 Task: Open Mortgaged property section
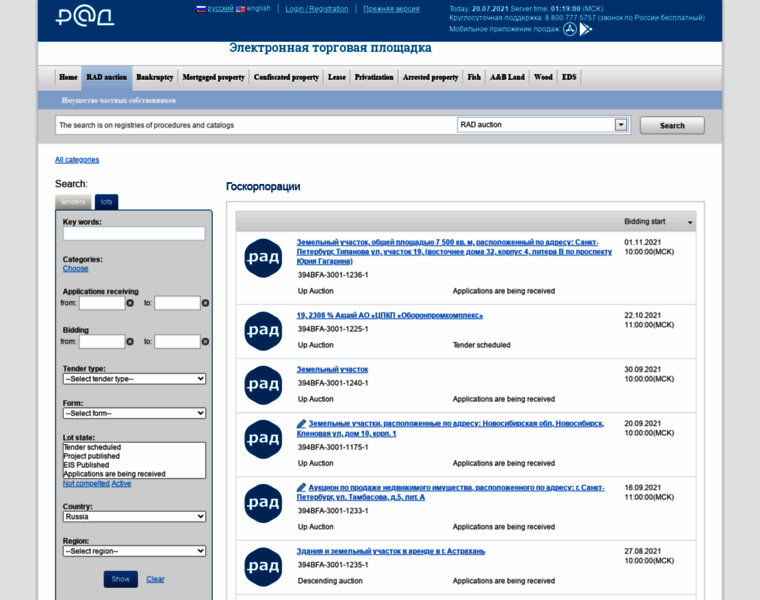213,77
